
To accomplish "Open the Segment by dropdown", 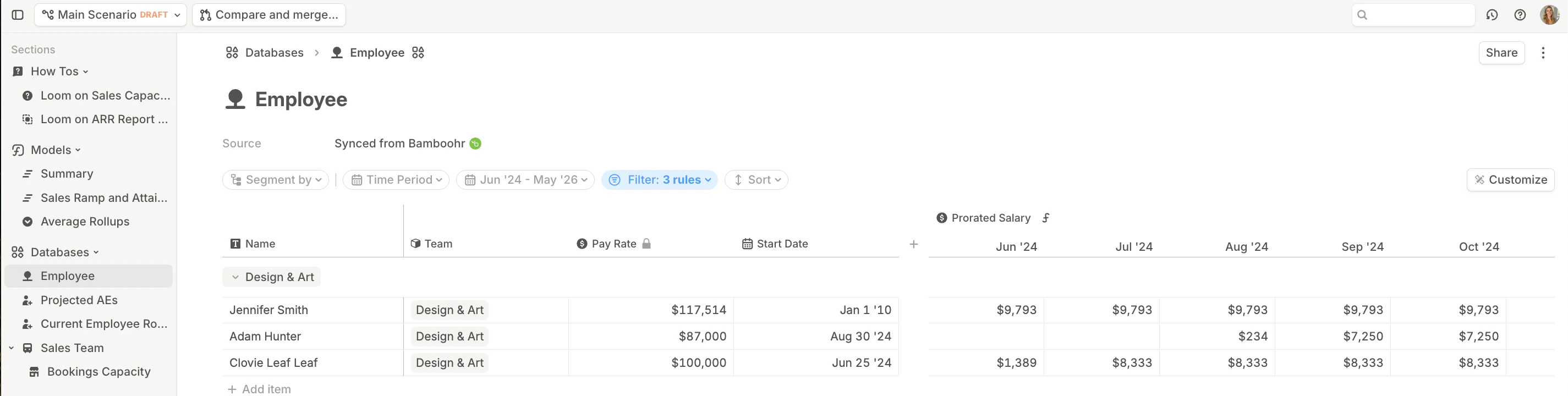I will [276, 179].
